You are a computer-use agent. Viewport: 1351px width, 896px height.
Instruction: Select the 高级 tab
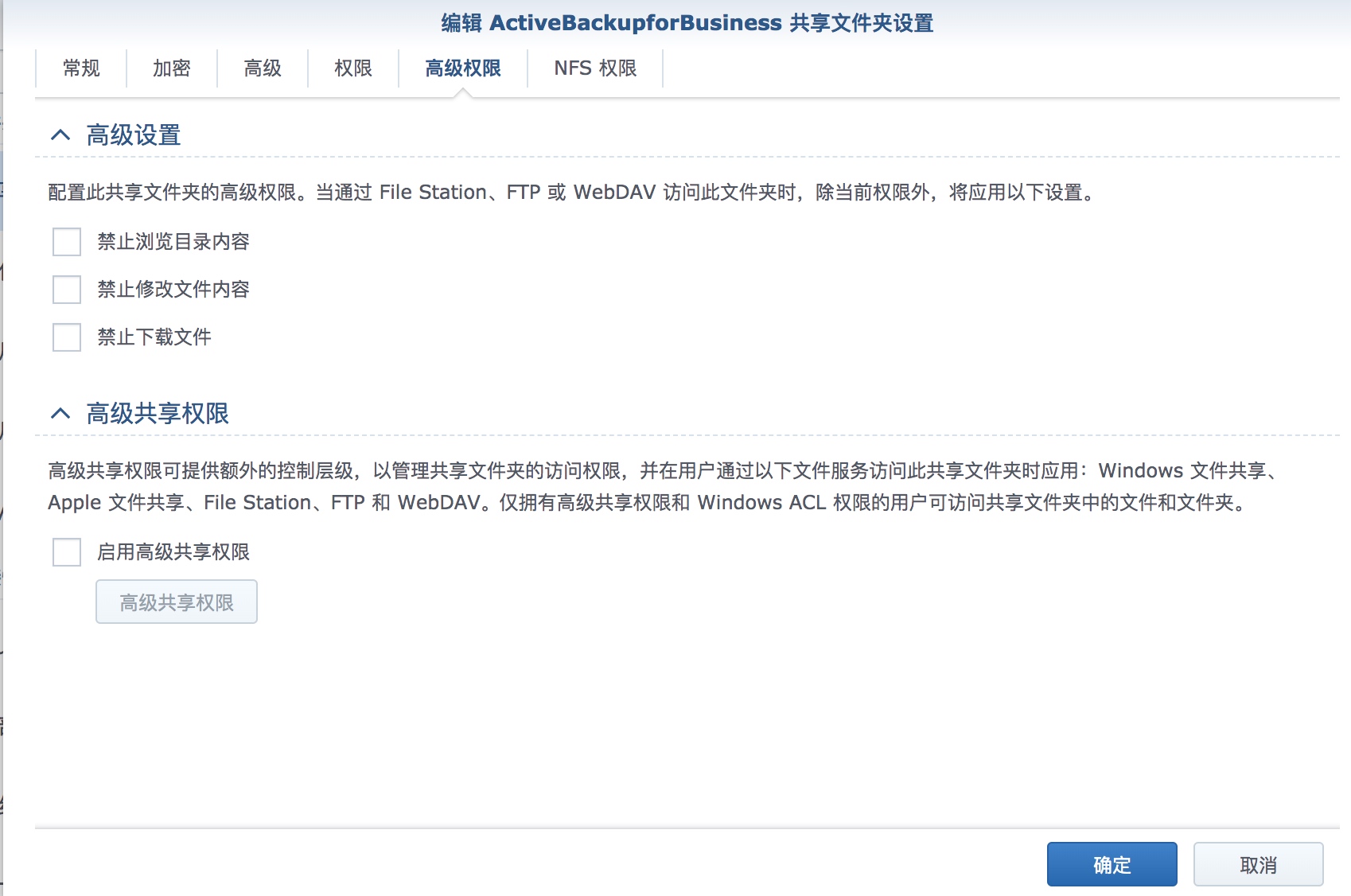[263, 68]
